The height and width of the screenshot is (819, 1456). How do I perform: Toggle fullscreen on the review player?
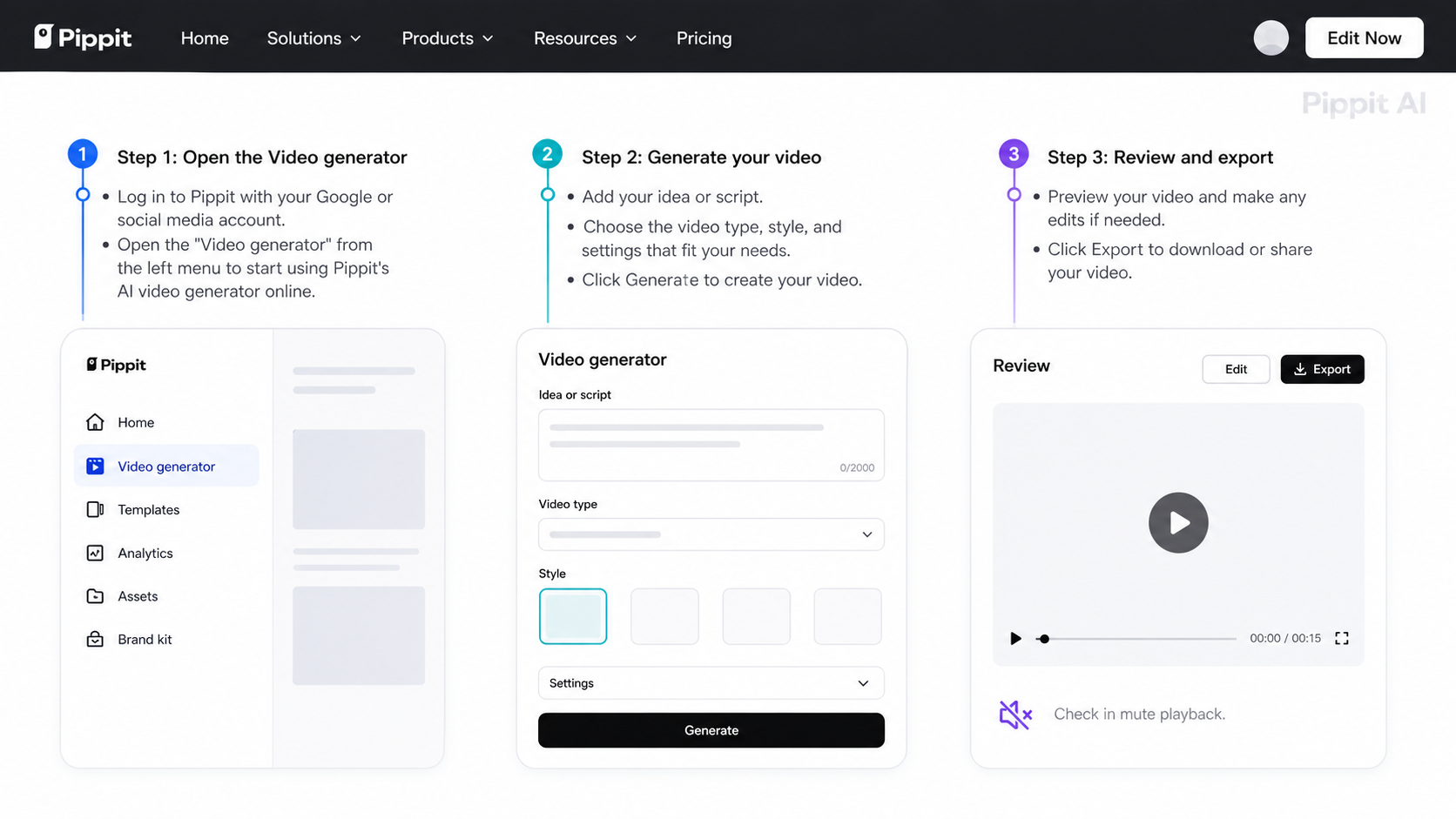(1342, 638)
